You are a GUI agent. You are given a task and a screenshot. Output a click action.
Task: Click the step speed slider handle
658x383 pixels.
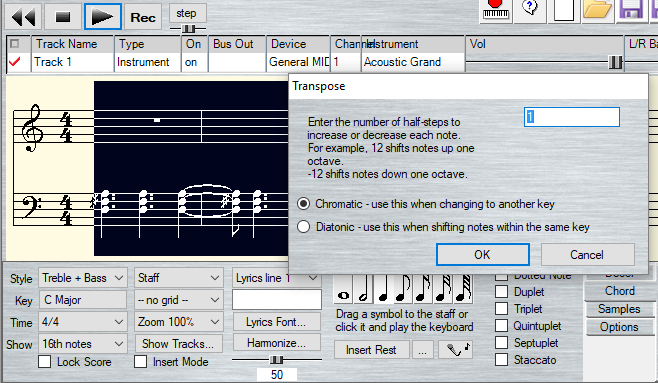pos(188,29)
